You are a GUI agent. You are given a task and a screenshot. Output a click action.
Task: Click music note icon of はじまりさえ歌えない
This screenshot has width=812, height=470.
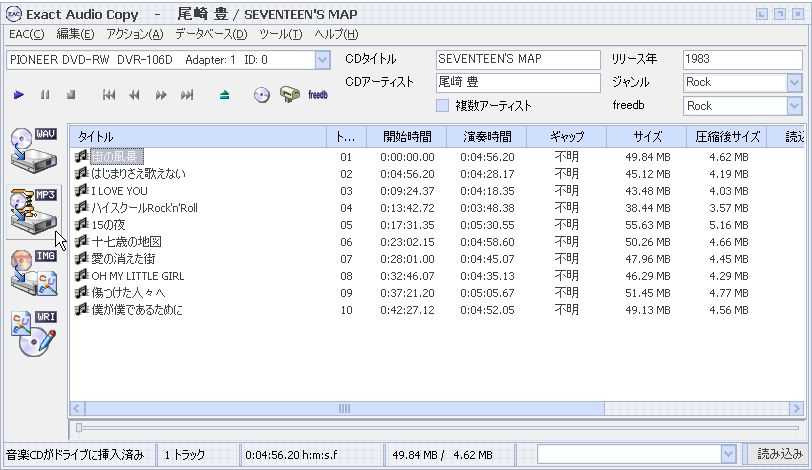pyautogui.click(x=81, y=173)
